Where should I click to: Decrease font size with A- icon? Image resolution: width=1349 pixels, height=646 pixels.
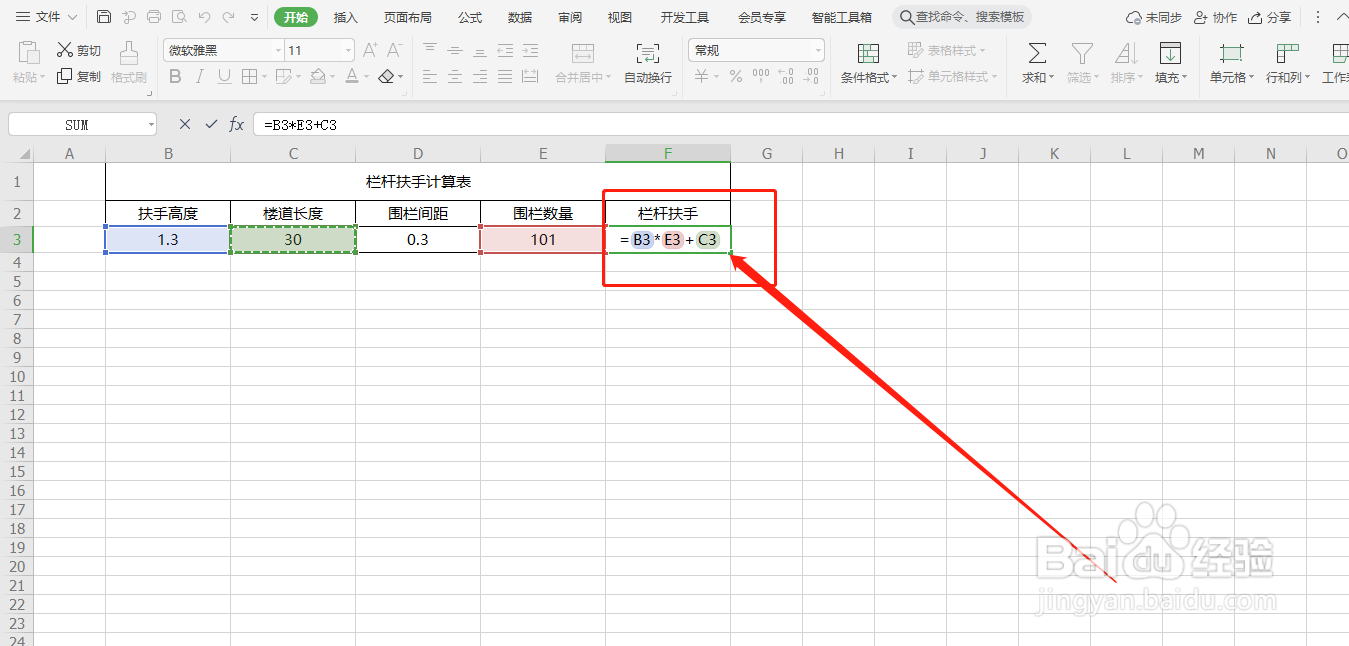point(395,50)
